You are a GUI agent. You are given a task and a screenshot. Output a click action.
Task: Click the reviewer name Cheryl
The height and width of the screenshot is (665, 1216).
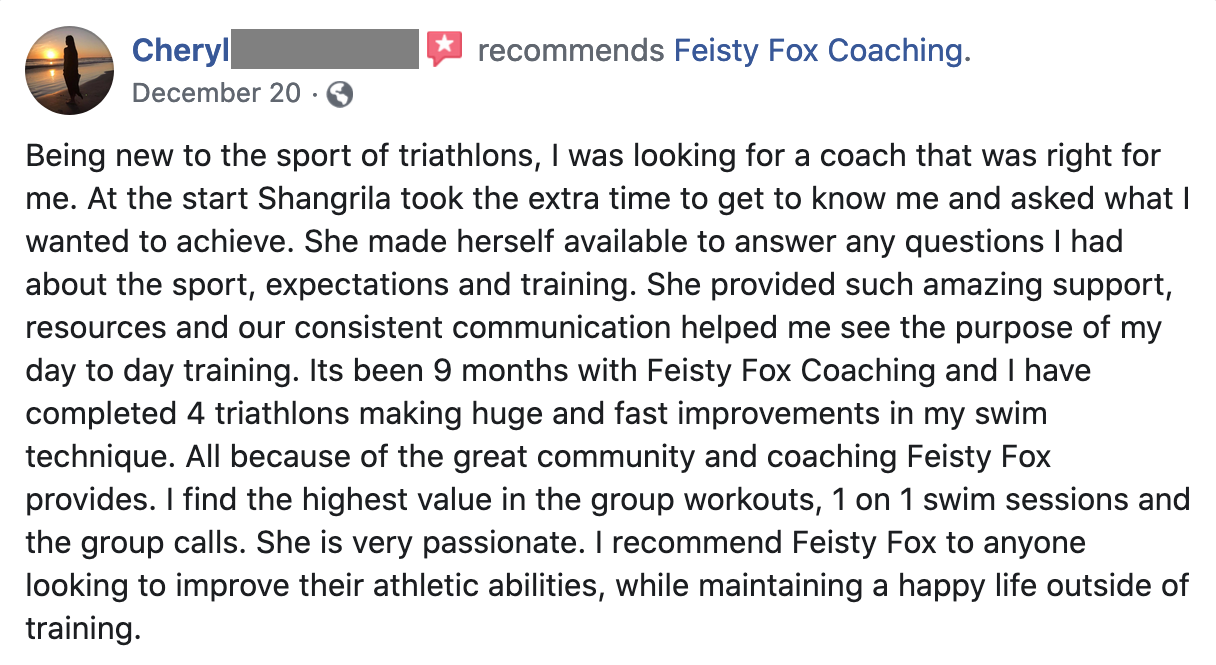[180, 50]
